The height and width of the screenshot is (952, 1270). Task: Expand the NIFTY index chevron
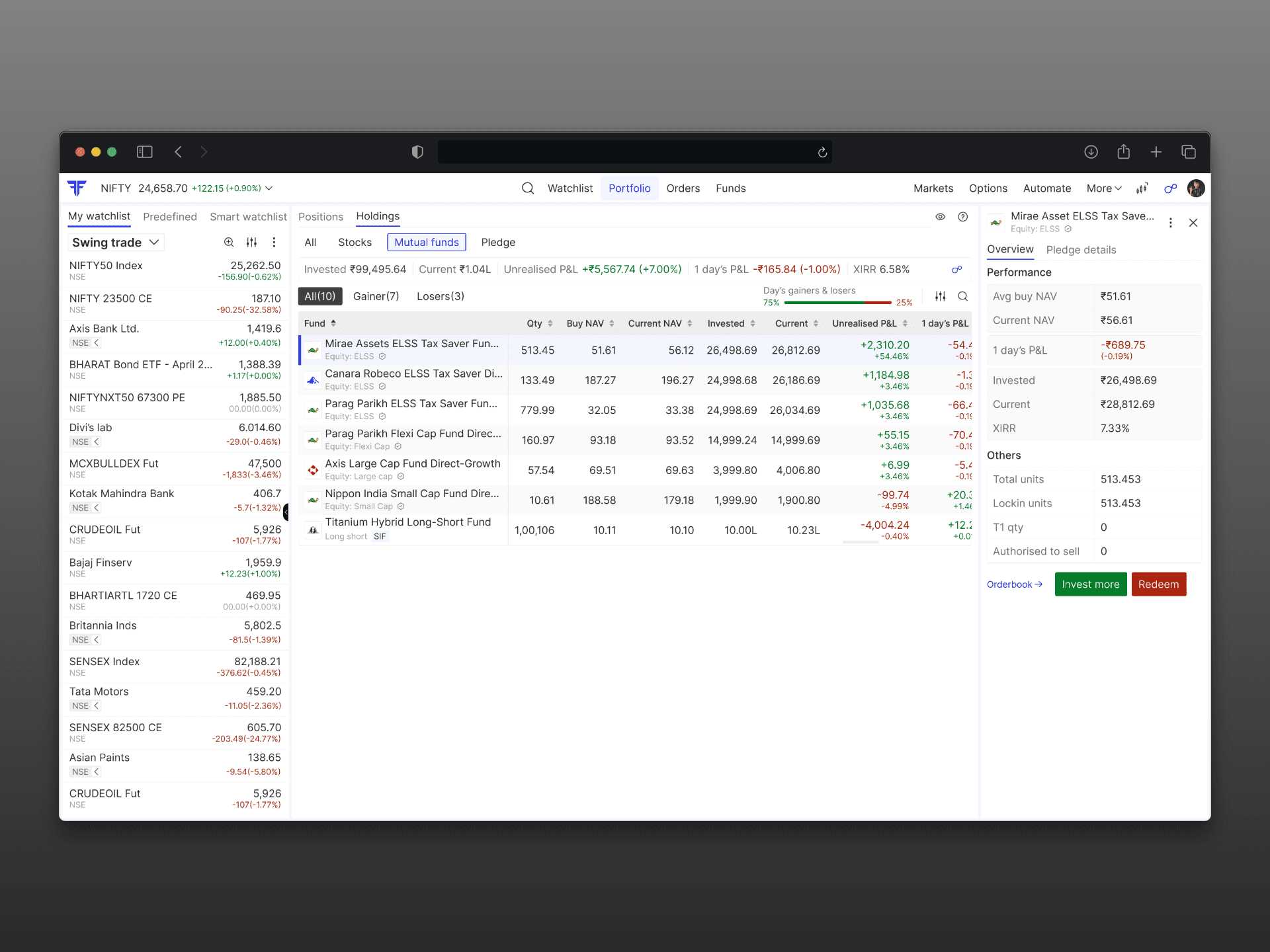pos(269,188)
